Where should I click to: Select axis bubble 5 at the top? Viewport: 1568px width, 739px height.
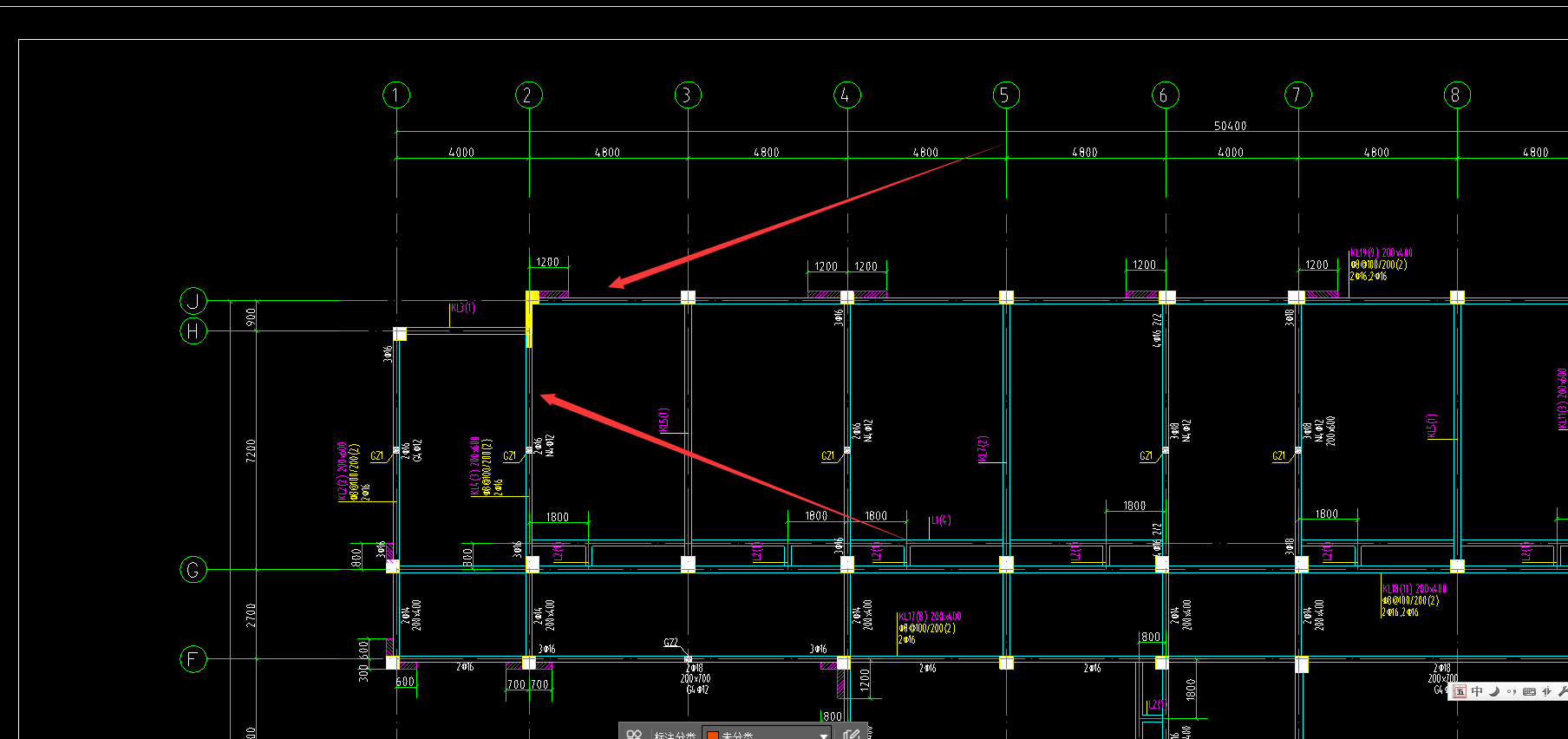click(1006, 95)
